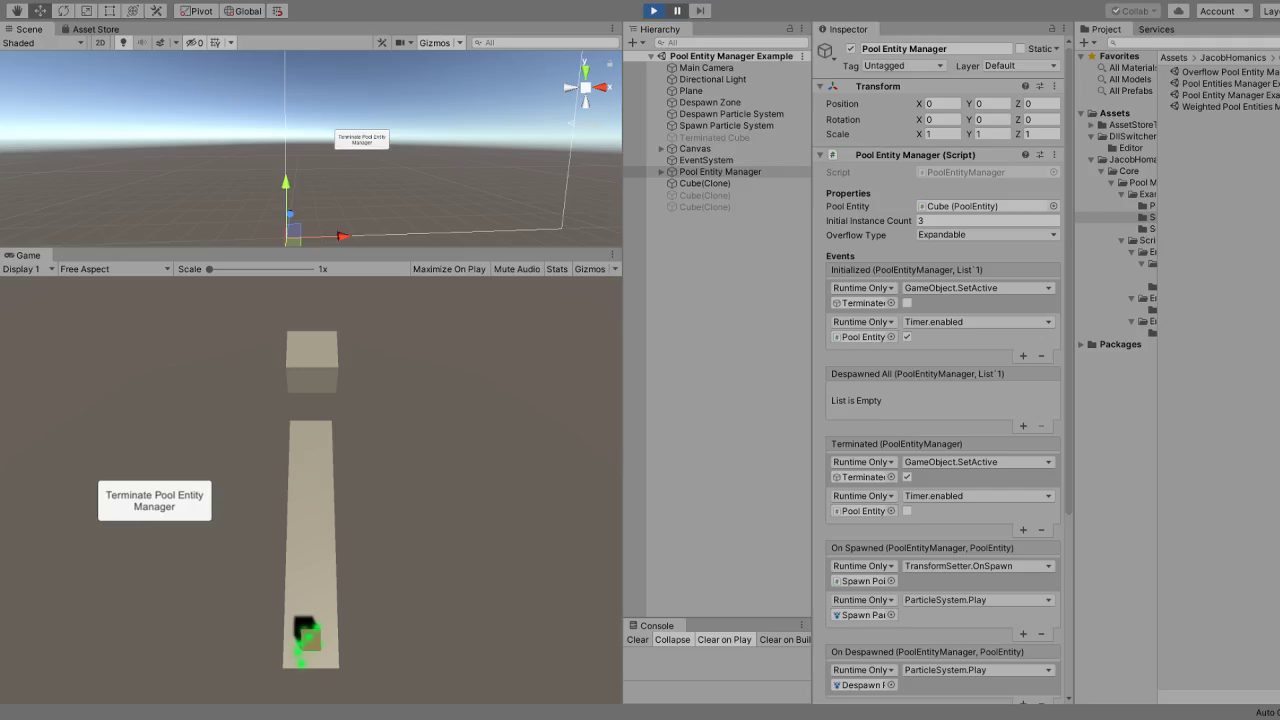This screenshot has height=720, width=1280.
Task: Open the Free Aspect dropdown
Action: pyautogui.click(x=115, y=269)
